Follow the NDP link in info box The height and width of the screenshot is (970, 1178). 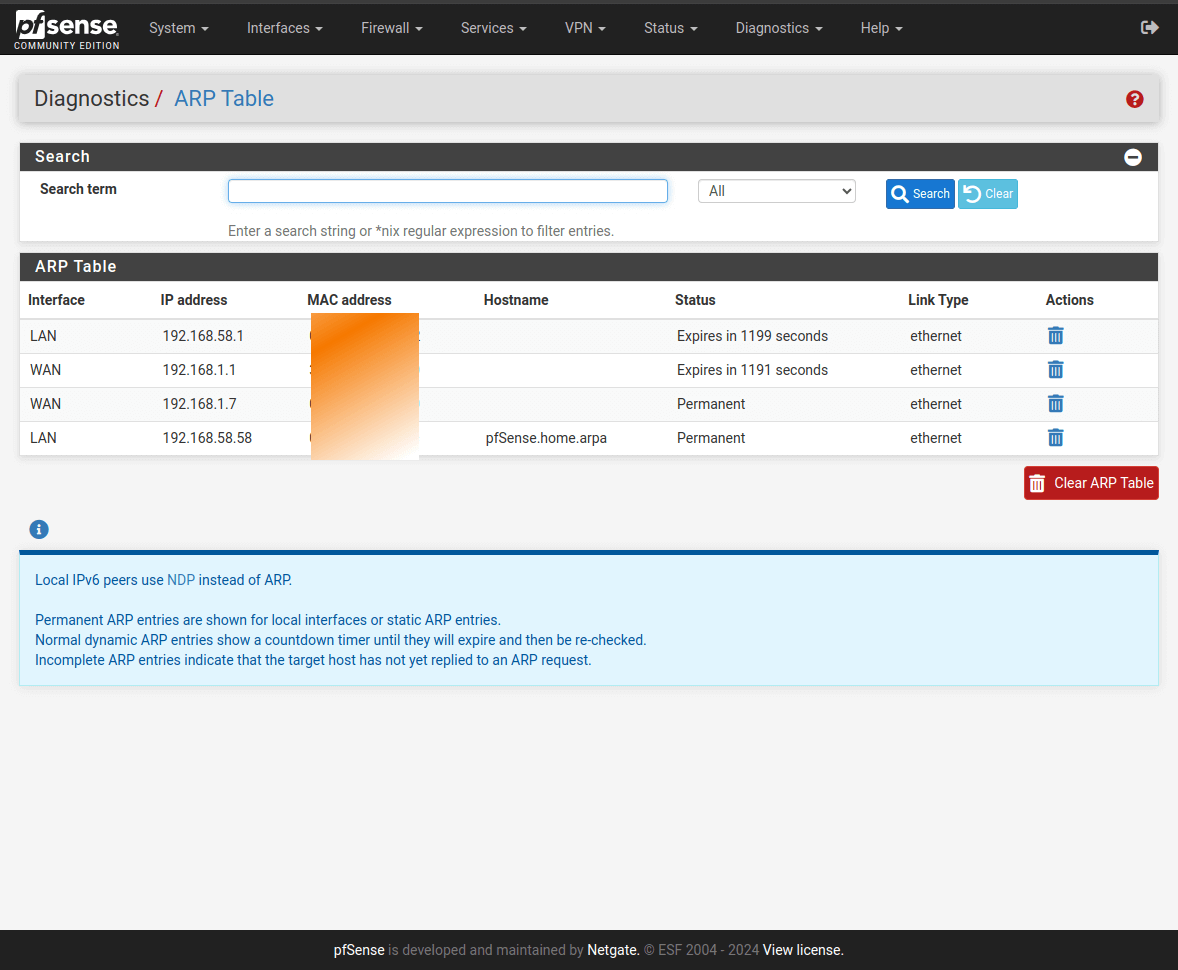[x=181, y=580]
